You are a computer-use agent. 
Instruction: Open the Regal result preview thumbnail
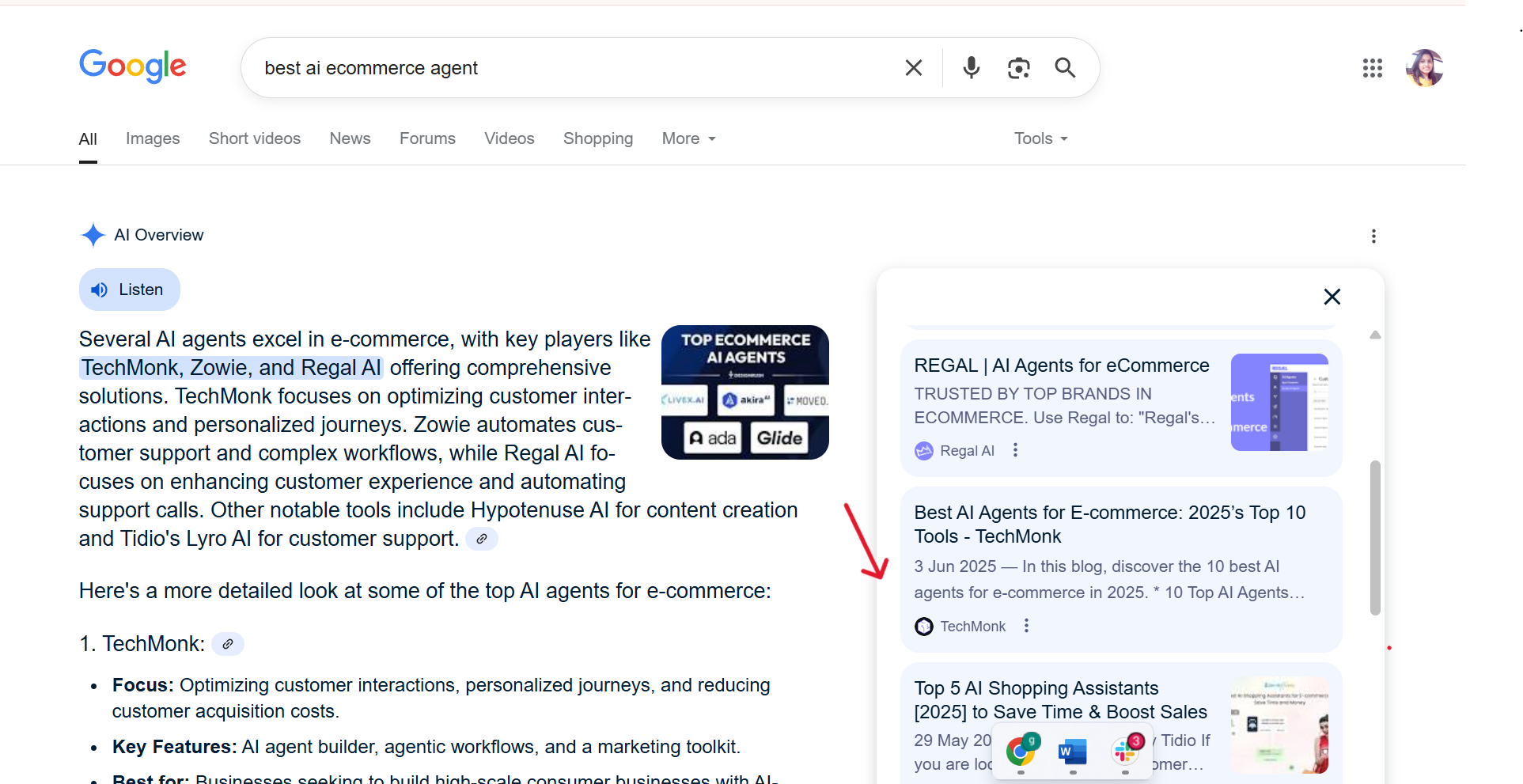(x=1279, y=402)
